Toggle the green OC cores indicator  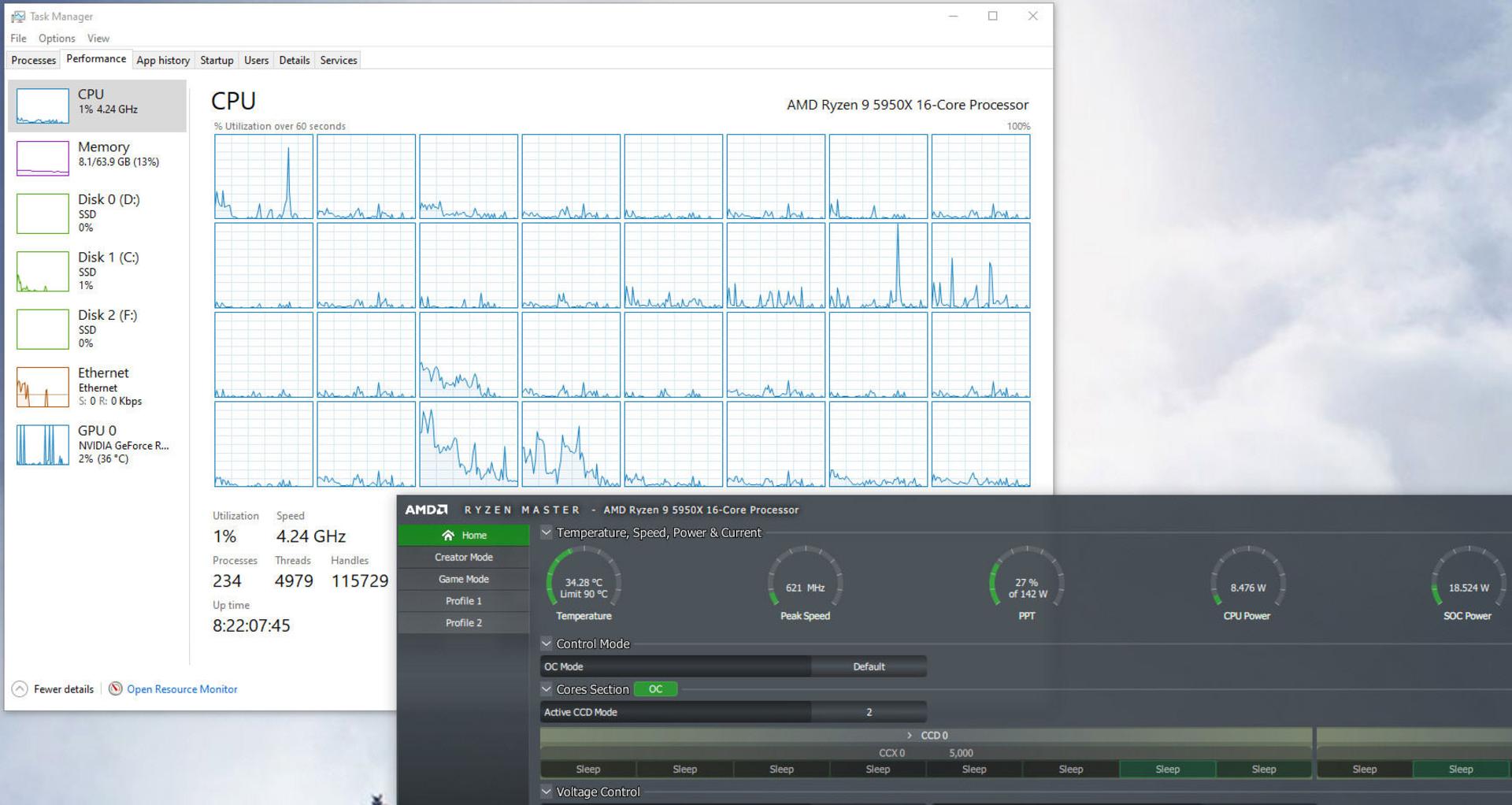click(x=655, y=689)
